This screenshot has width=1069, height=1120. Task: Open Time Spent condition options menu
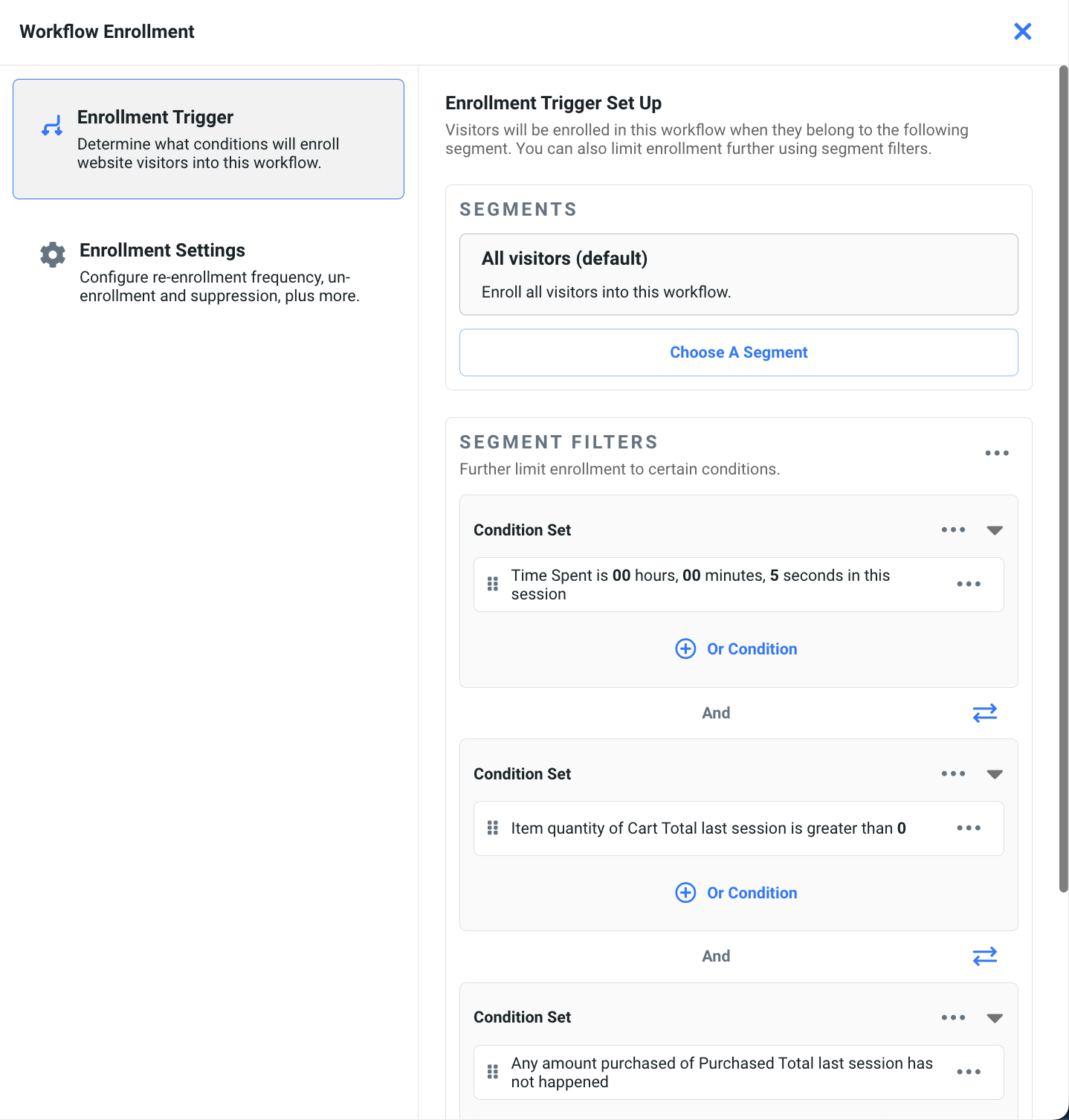pyautogui.click(x=968, y=585)
